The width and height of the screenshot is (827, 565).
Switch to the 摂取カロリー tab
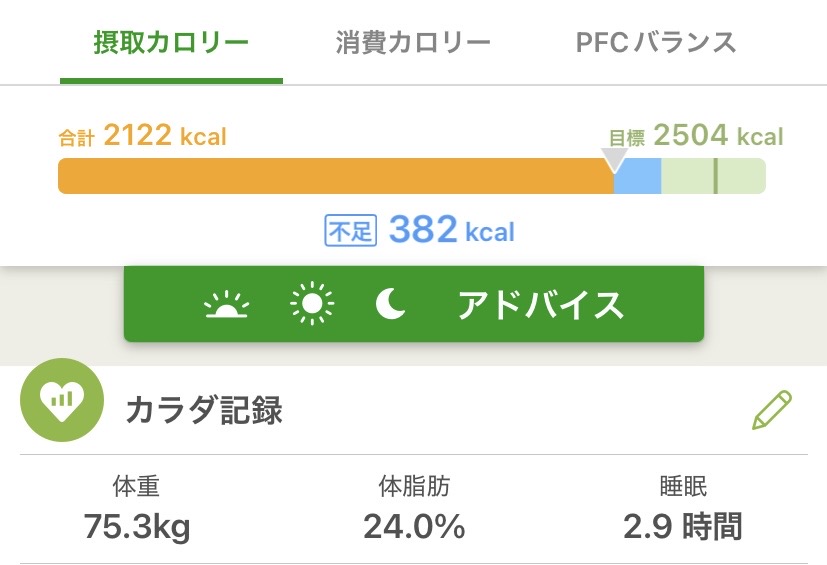point(170,42)
